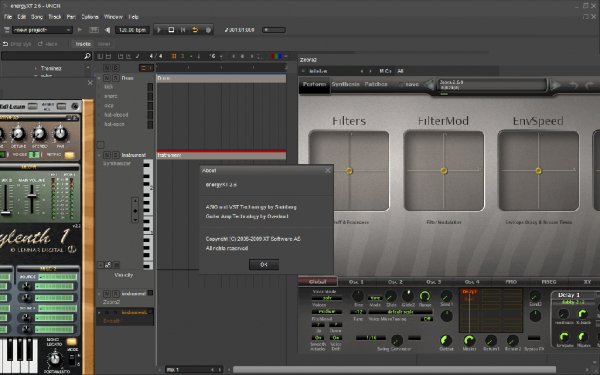The width and height of the screenshot is (600, 375).
Task: Select the XY tab in Zebra2
Action: point(587,282)
